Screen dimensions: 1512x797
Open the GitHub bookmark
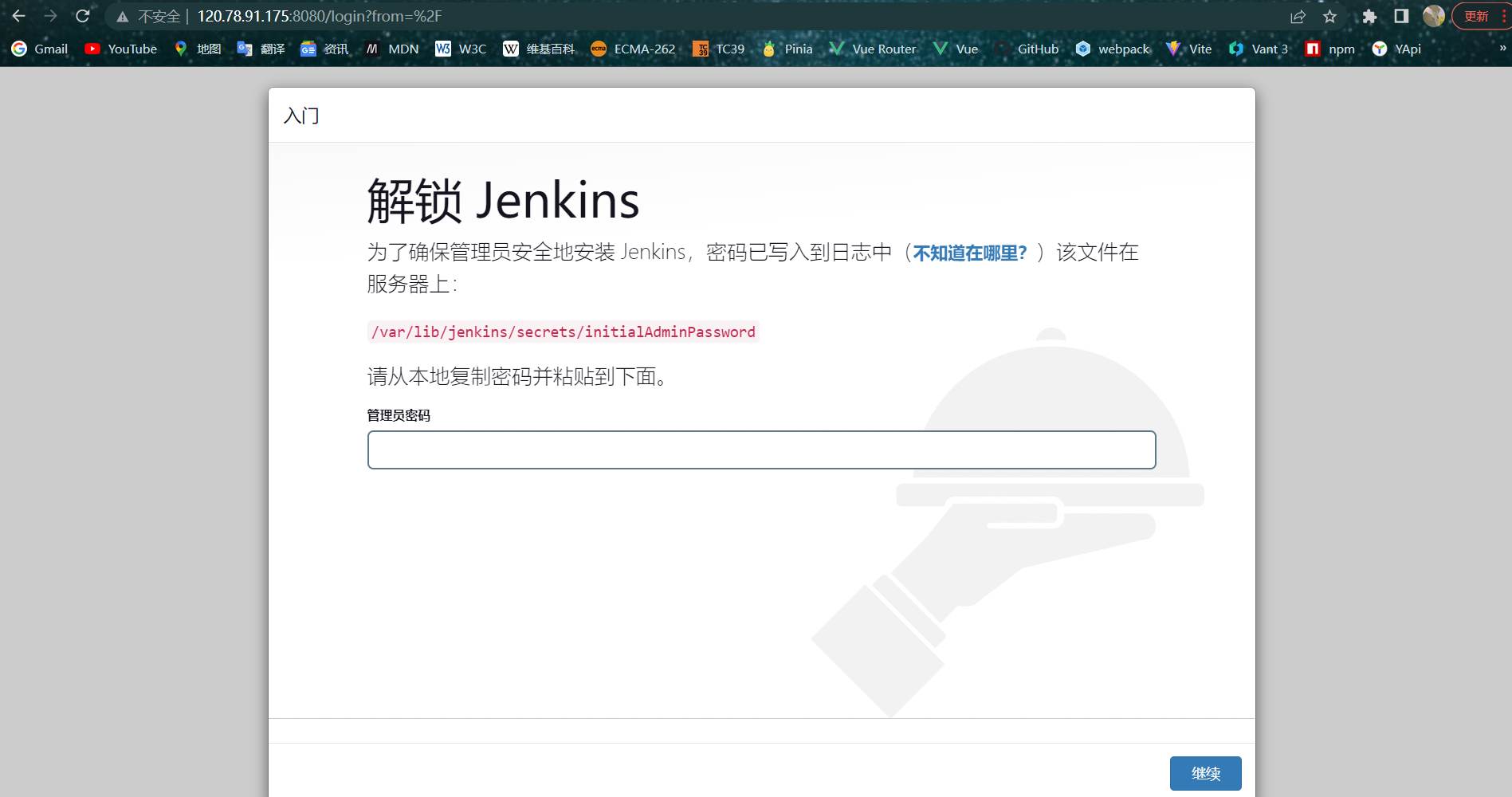click(1027, 49)
